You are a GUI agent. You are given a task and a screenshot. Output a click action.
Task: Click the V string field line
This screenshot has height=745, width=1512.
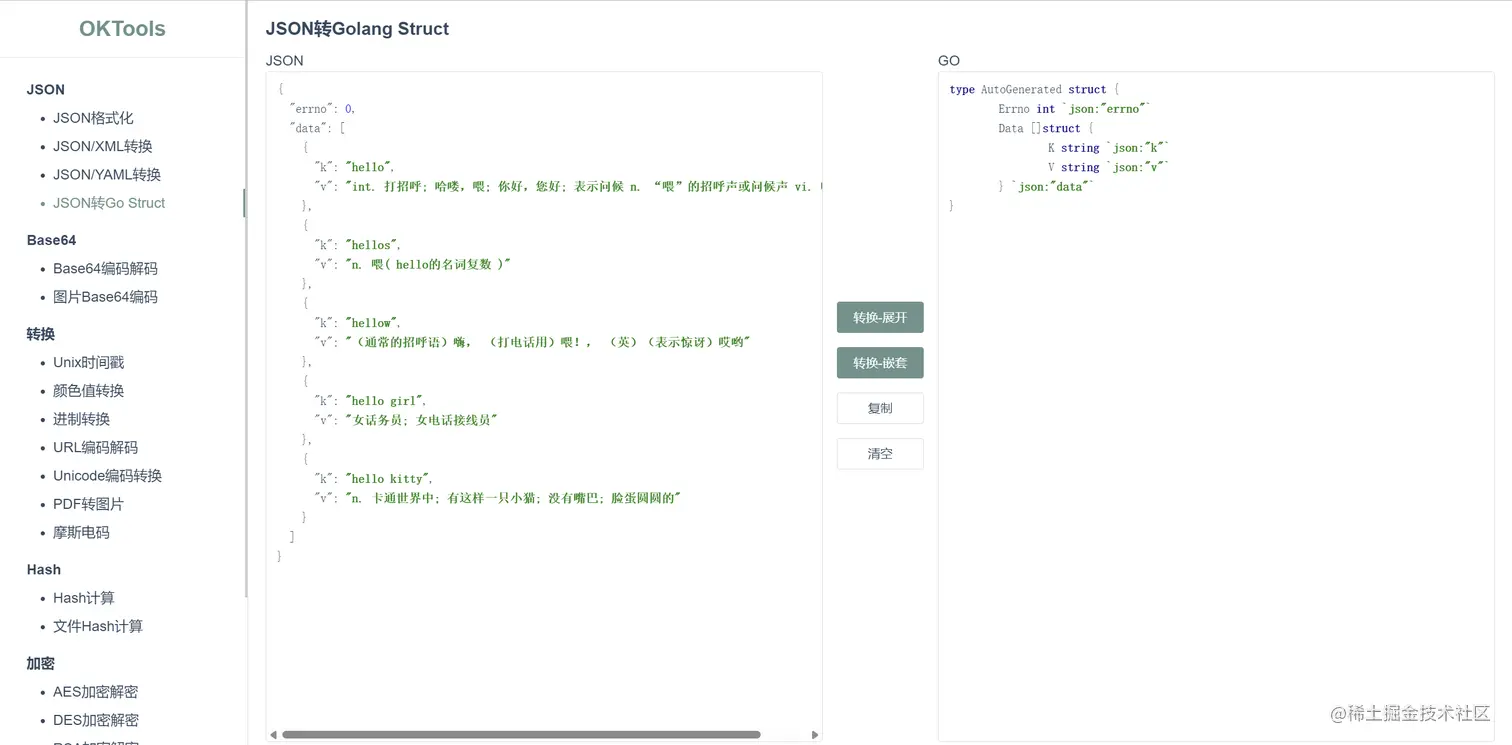click(x=1109, y=168)
